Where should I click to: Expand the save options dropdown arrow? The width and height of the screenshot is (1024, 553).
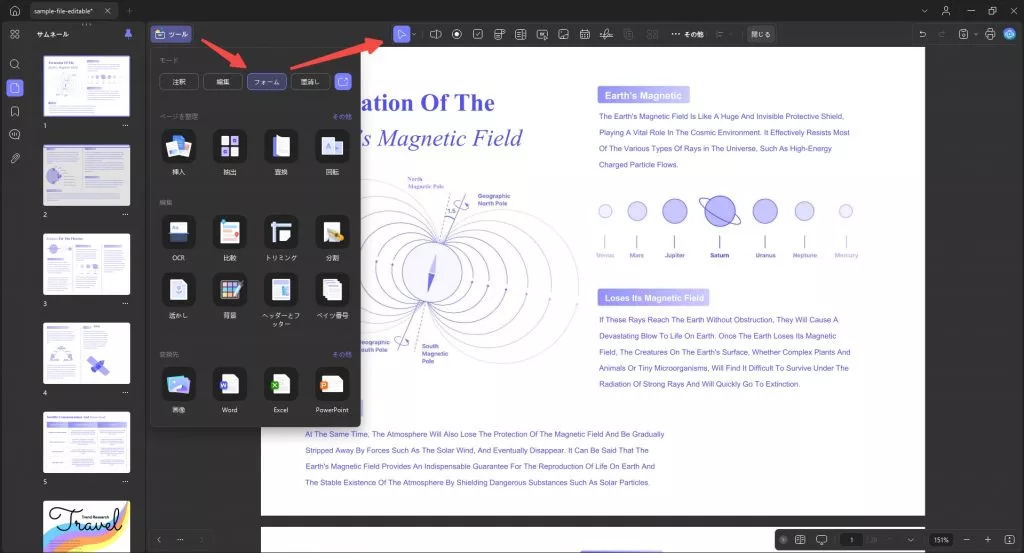976,35
